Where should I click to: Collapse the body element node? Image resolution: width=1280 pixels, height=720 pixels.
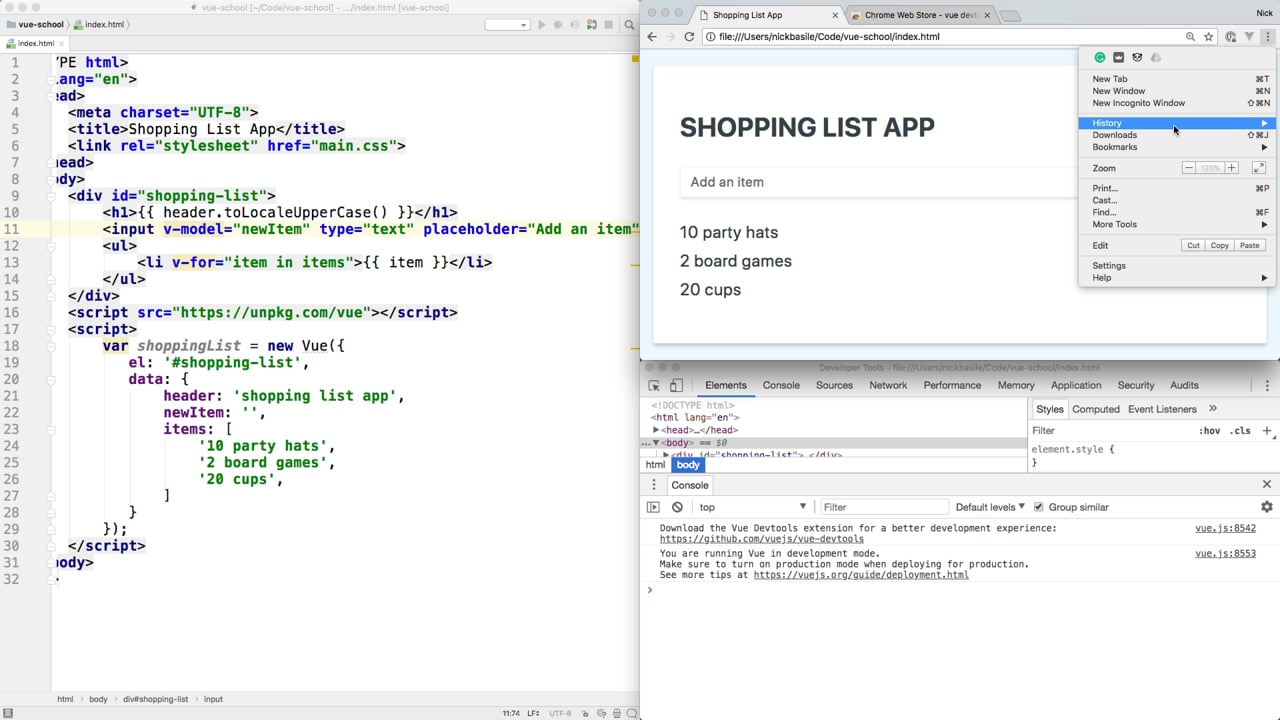pos(657,443)
